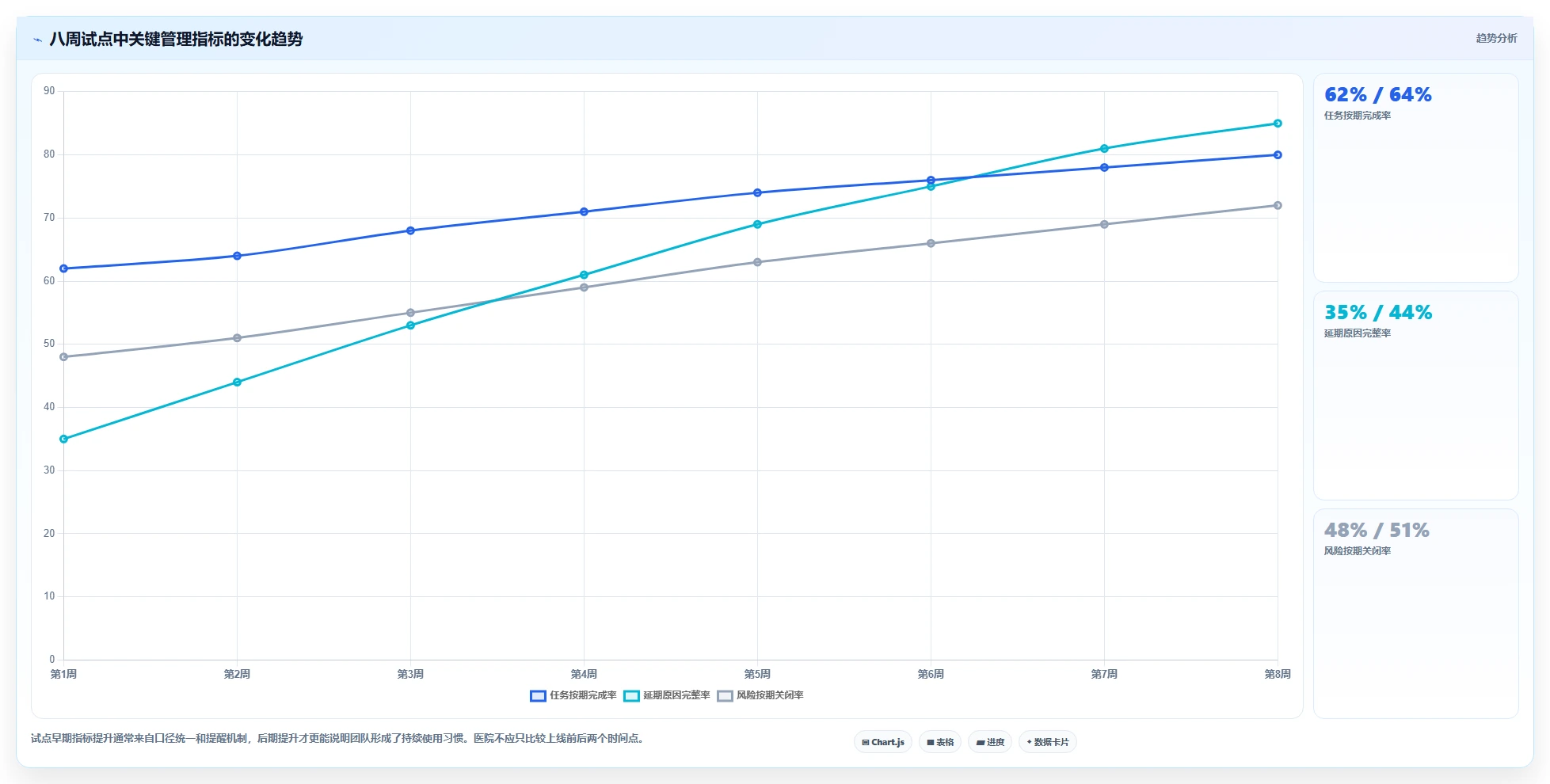This screenshot has width=1550, height=784.
Task: Click the y-axis tick label 30
Action: (x=49, y=470)
